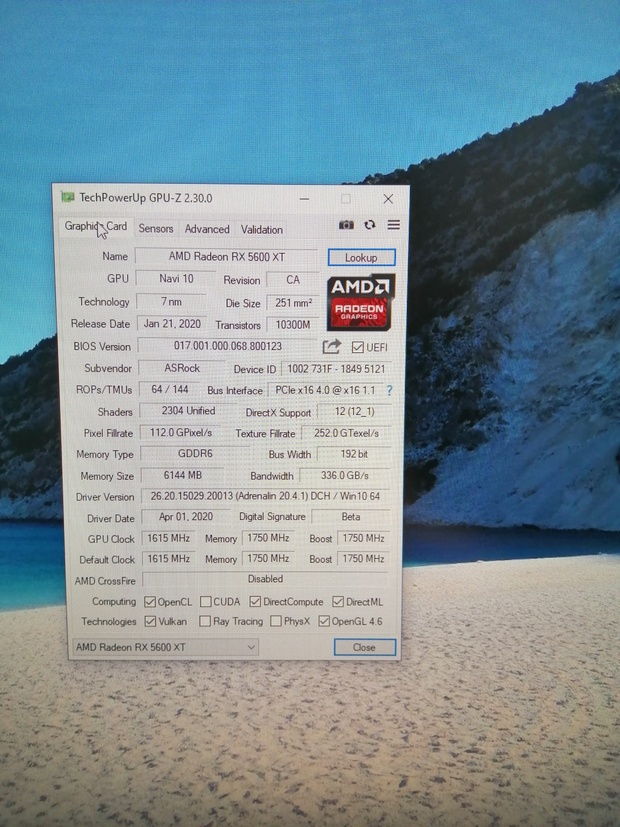620x827 pixels.
Task: Click the Bus Interface question mark
Action: coord(390,390)
